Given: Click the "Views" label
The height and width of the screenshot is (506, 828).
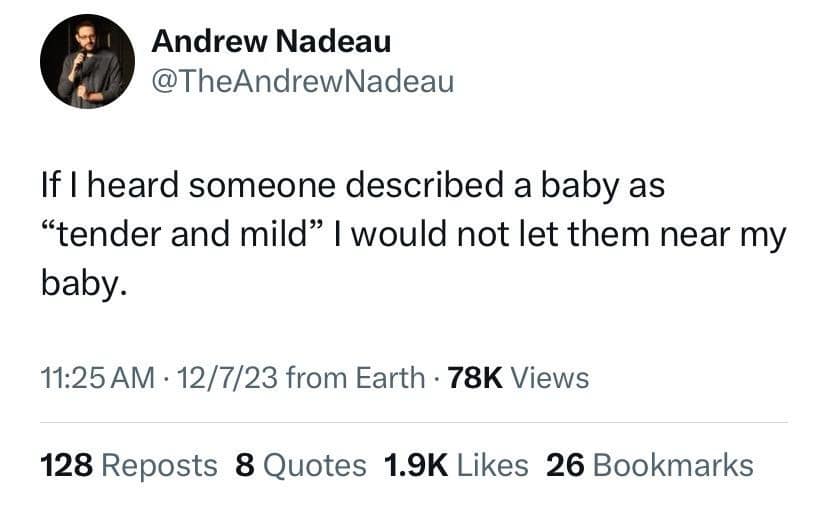Looking at the screenshot, I should tap(551, 378).
